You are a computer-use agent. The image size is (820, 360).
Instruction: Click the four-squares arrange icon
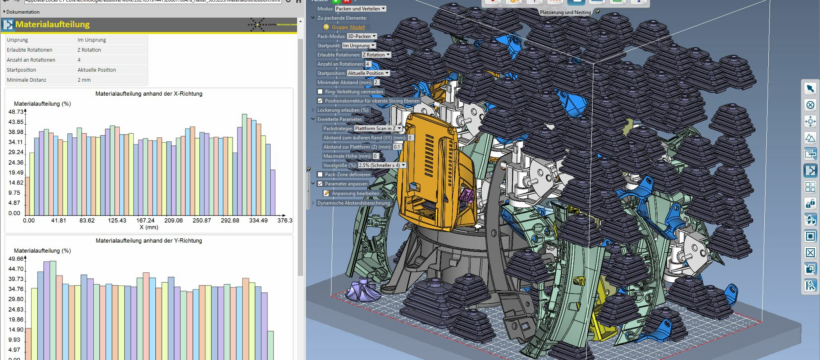[x=810, y=187]
